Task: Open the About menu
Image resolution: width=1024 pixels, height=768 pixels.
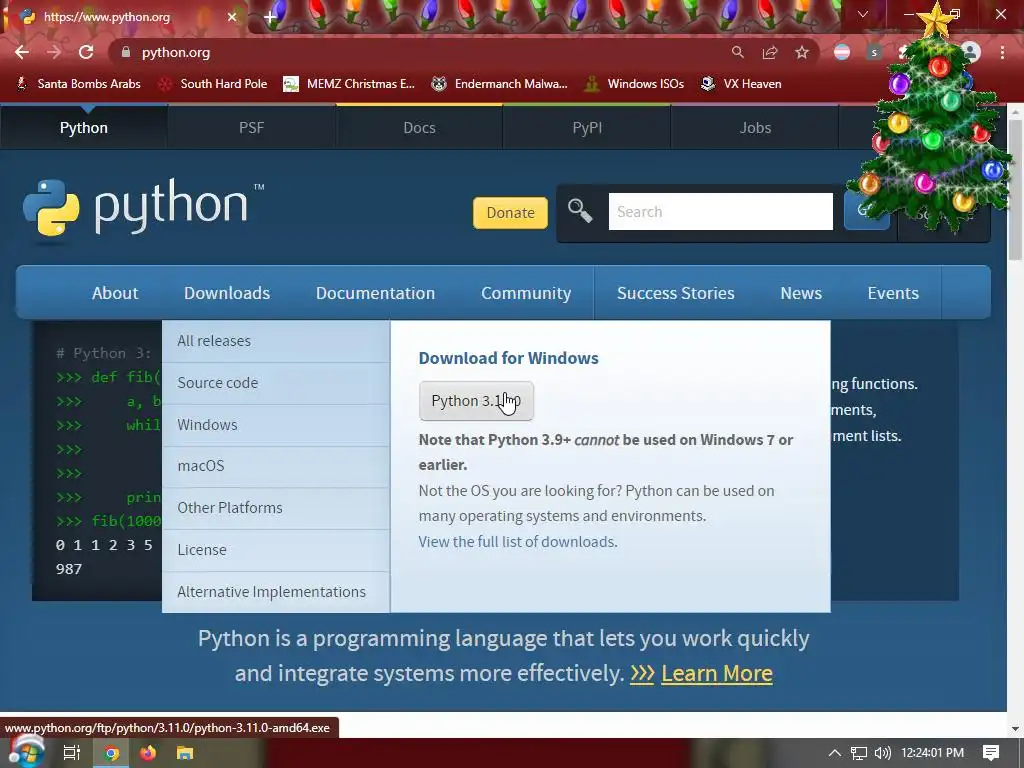Action: pos(115,293)
